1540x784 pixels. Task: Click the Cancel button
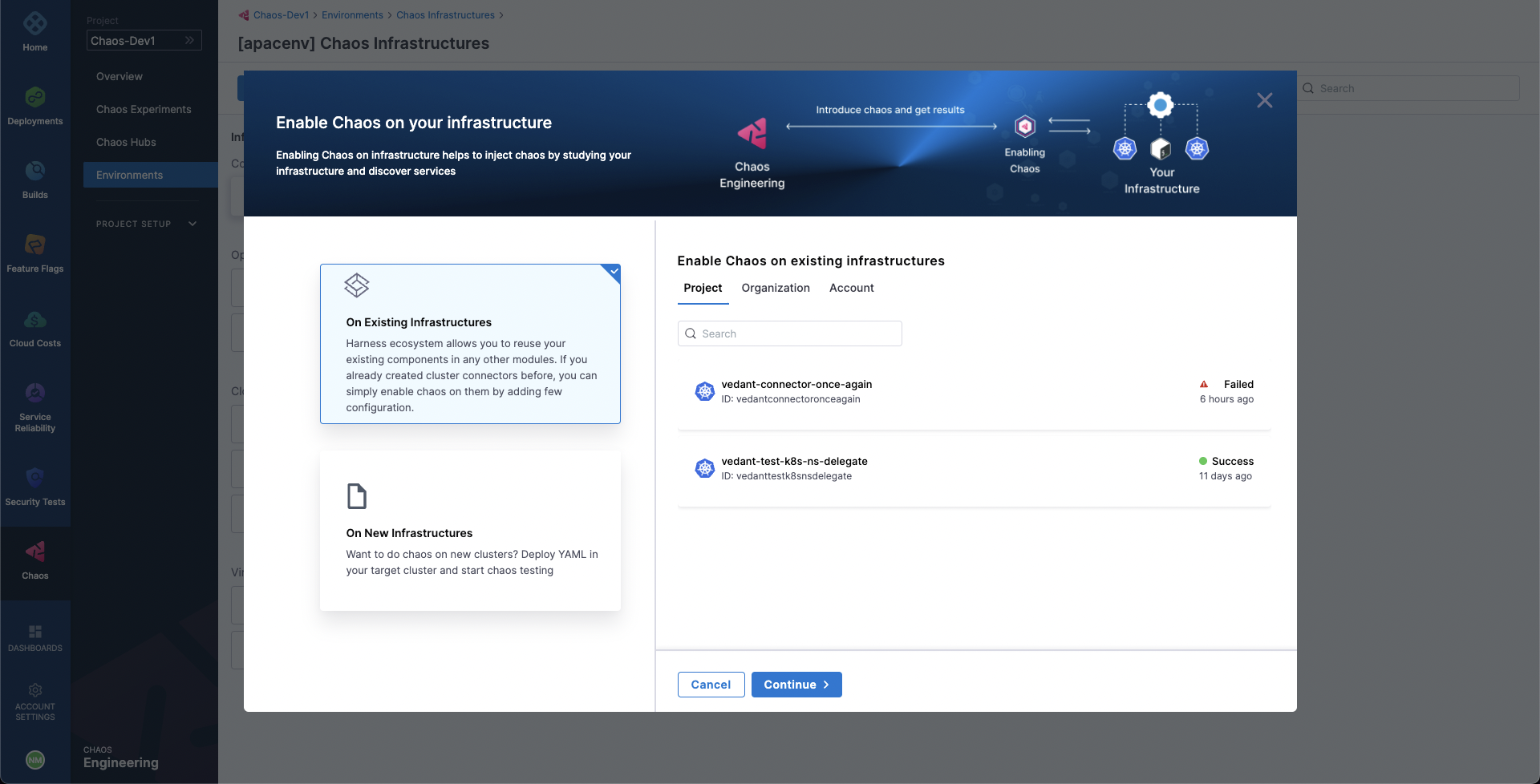711,685
